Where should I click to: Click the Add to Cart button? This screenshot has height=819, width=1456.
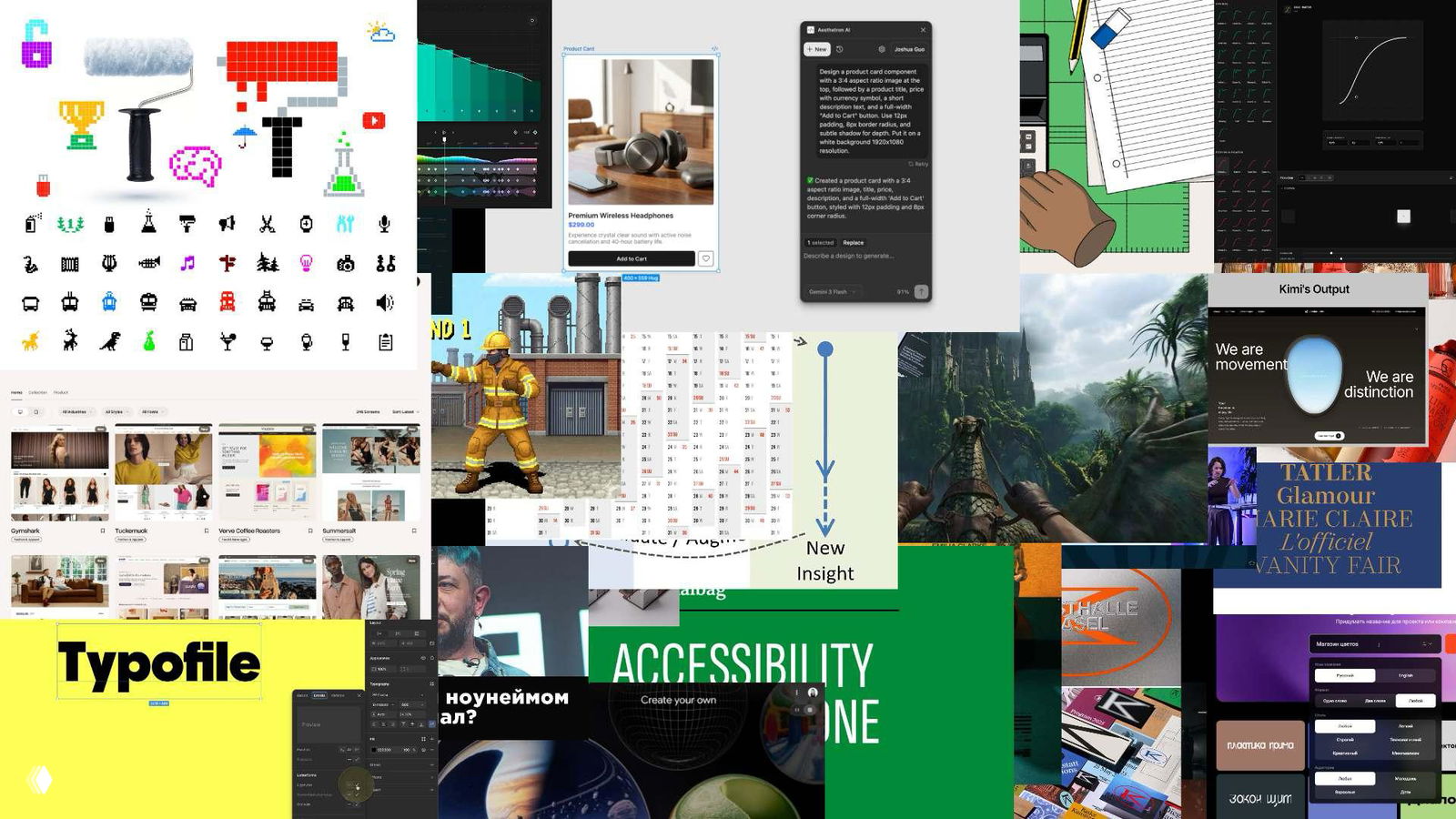click(632, 258)
